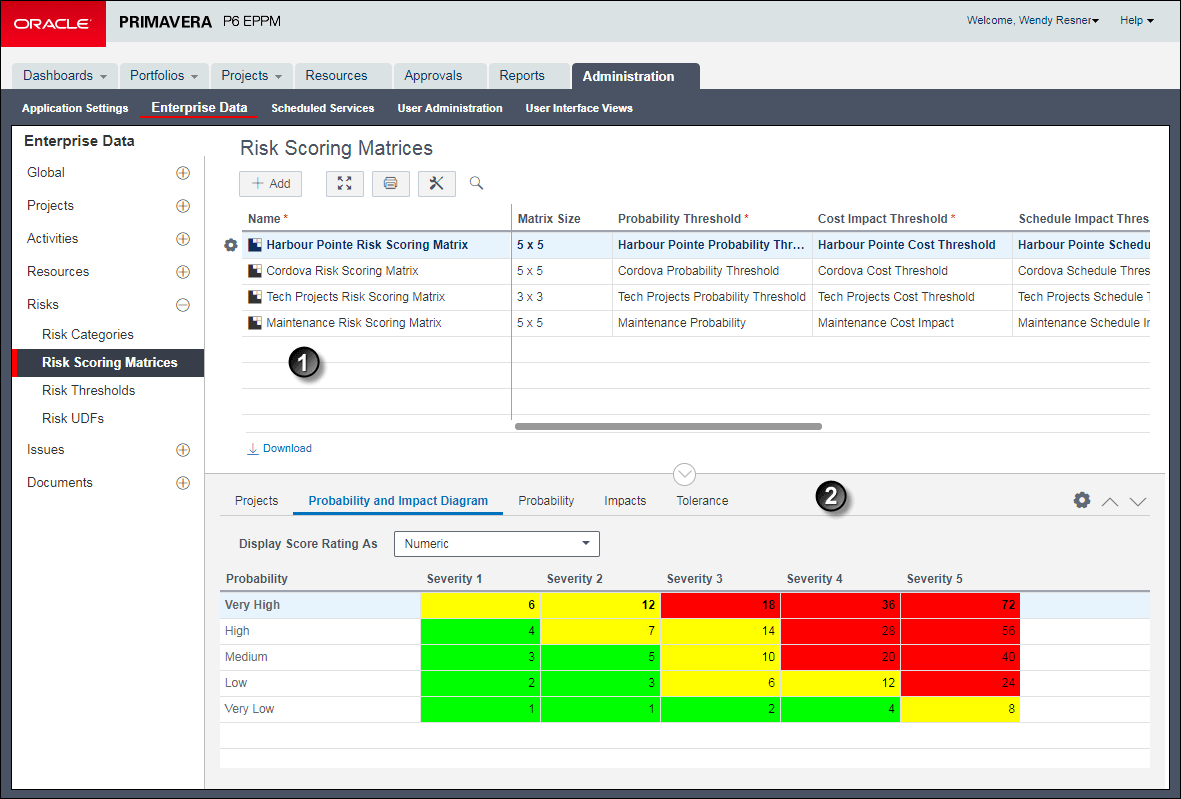Screen dimensions: 1181x799
Task: Click the Print icon in toolbar
Action: (390, 183)
